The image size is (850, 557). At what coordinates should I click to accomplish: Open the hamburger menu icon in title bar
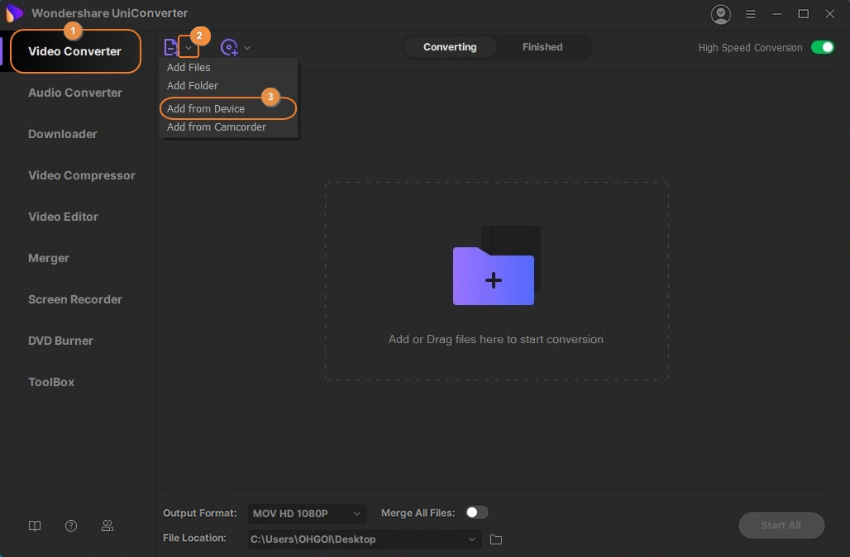coord(752,14)
